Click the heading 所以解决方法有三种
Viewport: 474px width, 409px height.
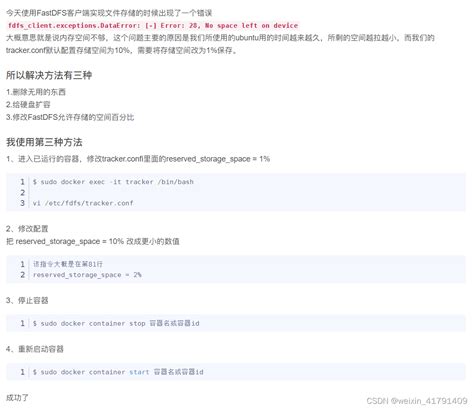[x=49, y=75]
